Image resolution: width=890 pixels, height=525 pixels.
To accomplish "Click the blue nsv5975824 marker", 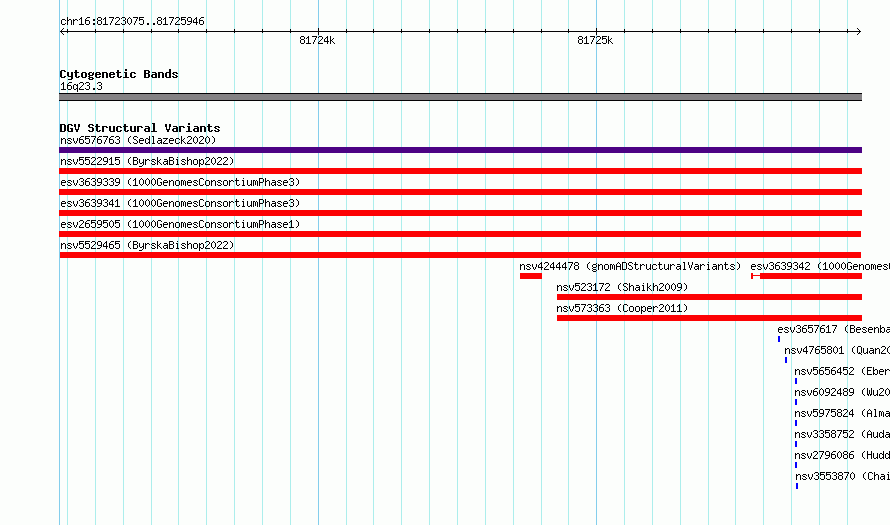I will pos(796,423).
